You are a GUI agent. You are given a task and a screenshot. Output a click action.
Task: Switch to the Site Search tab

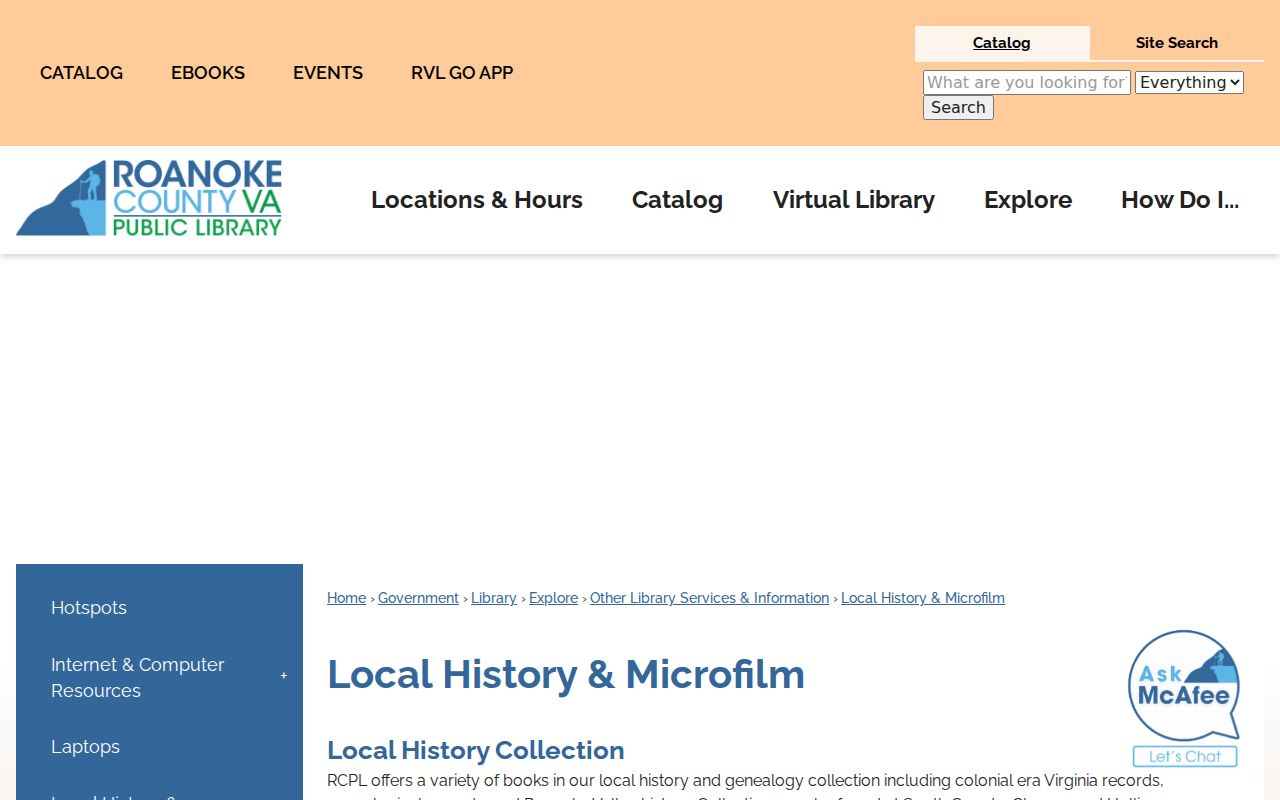point(1176,43)
